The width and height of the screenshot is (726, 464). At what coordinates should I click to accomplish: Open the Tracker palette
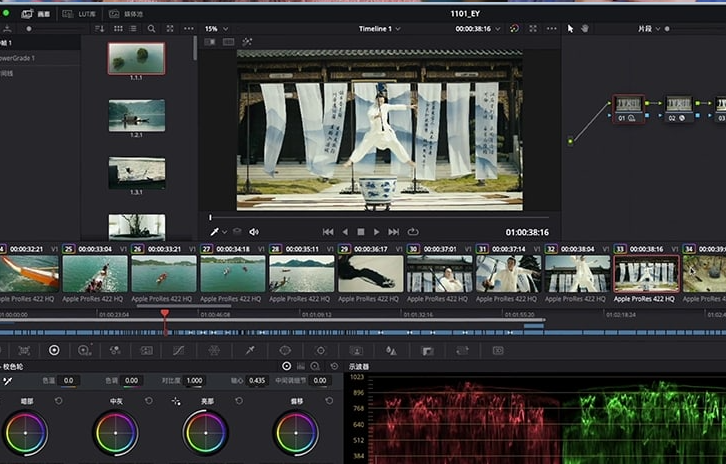[320, 351]
